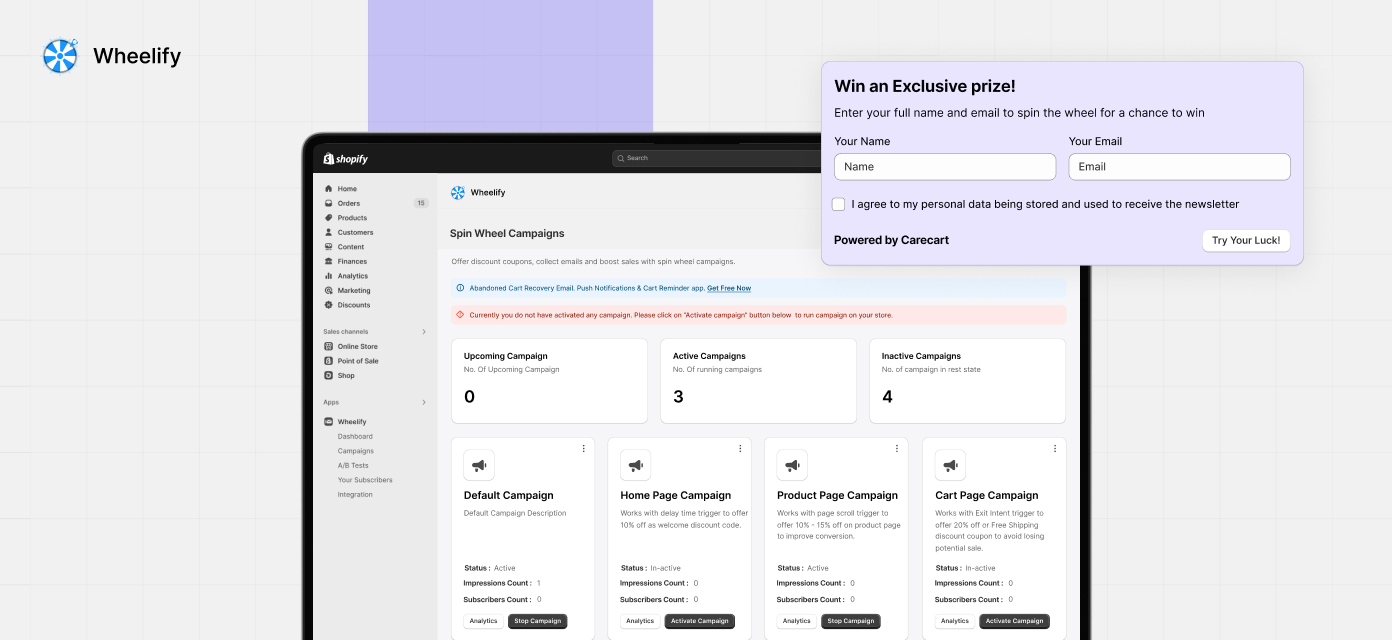Select Campaigns under Wheelify
Screen dimensions: 1392x640
coord(356,451)
